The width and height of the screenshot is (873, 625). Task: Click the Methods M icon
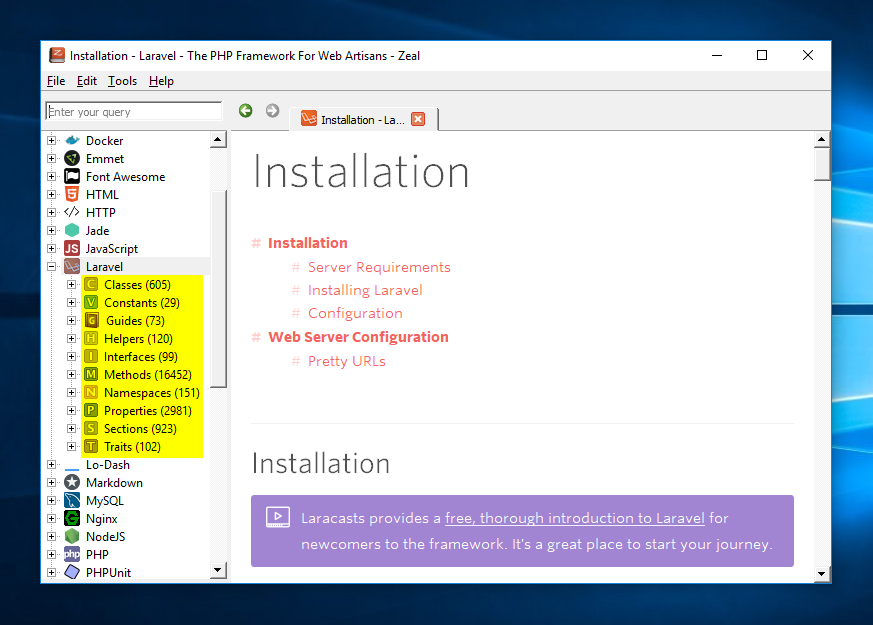point(91,374)
